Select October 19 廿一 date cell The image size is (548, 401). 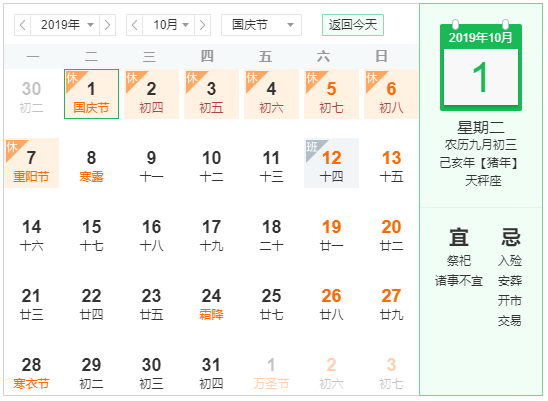pyautogui.click(x=331, y=232)
